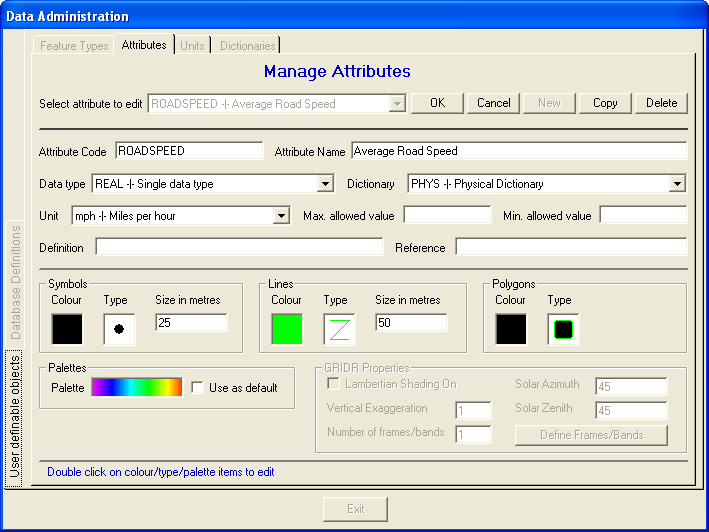Screen dimensions: 709x532
Task: Click the Polygons type square icon
Action: pyautogui.click(x=563, y=329)
